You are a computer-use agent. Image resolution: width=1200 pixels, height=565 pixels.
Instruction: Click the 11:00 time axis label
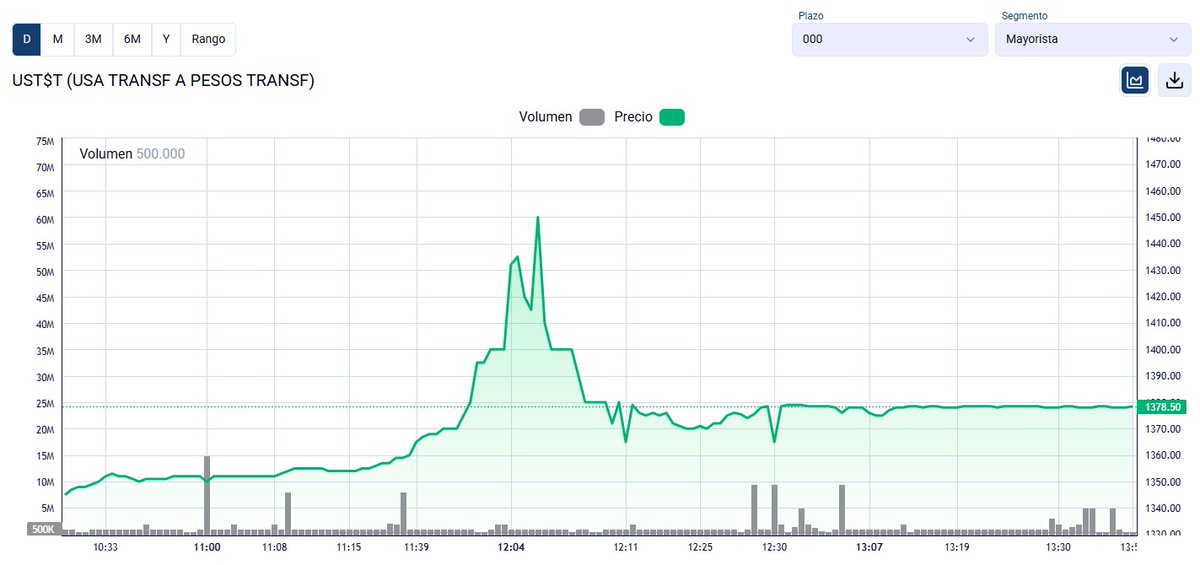point(207,548)
